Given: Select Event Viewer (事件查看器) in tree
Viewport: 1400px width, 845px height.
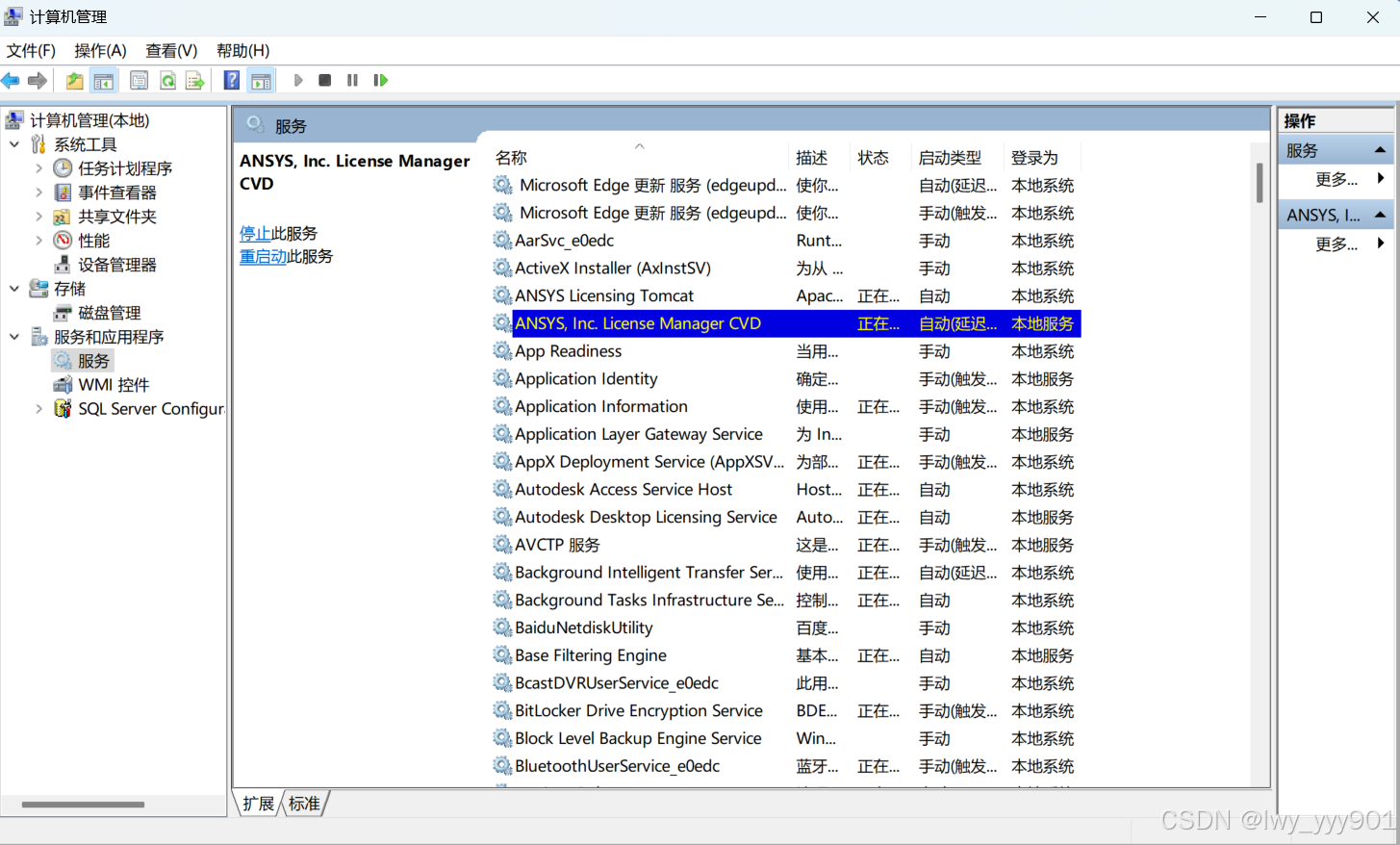Looking at the screenshot, I should pos(117,192).
